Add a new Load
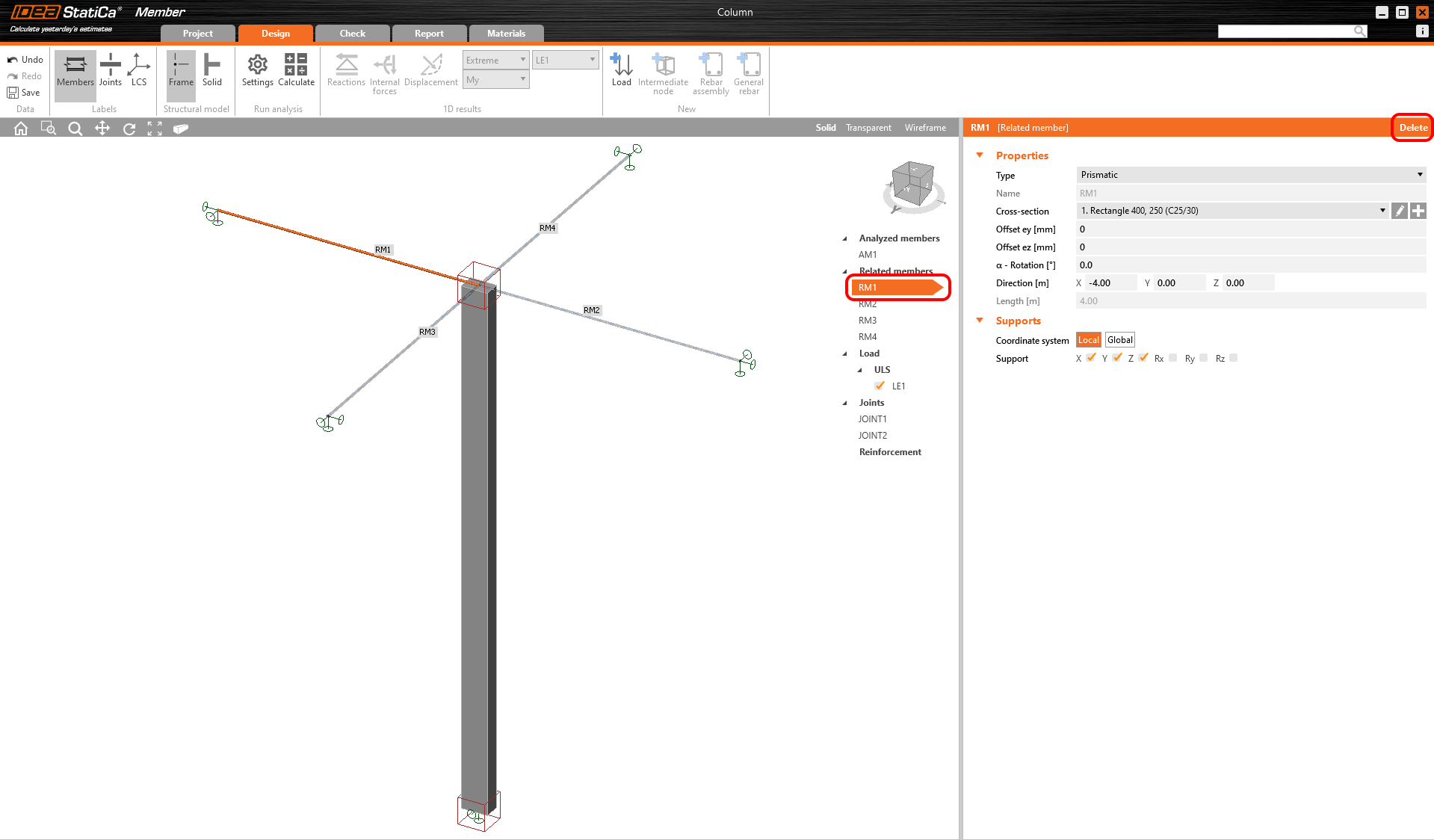Image resolution: width=1434 pixels, height=840 pixels. [x=621, y=70]
